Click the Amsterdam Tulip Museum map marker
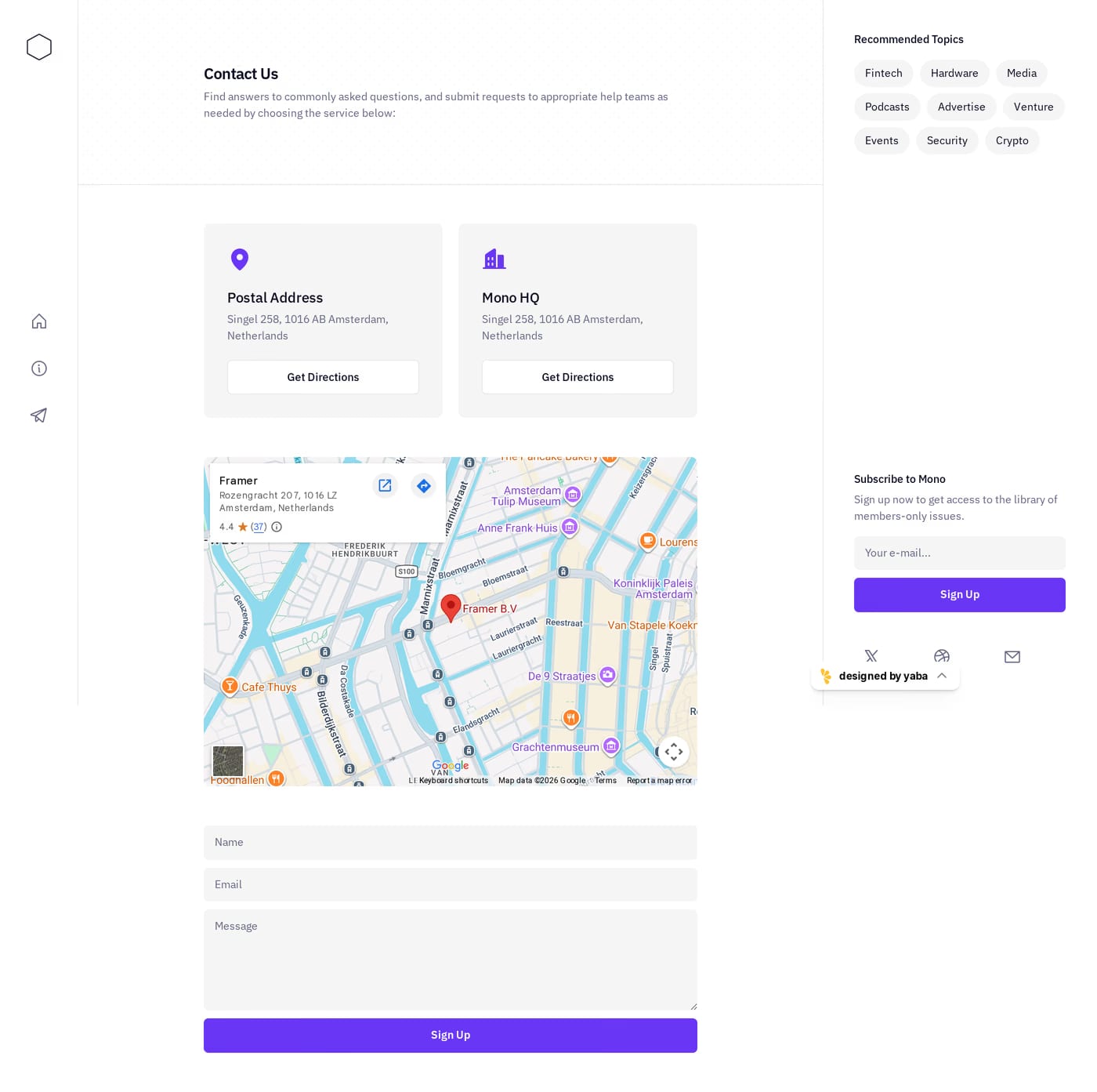Screen dimensions: 1097x1092 pyautogui.click(x=573, y=495)
